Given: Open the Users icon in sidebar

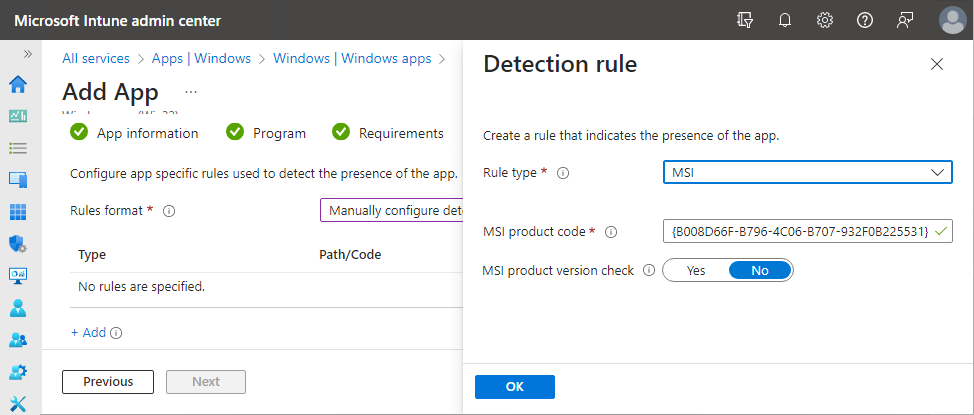Looking at the screenshot, I should coord(18,308).
